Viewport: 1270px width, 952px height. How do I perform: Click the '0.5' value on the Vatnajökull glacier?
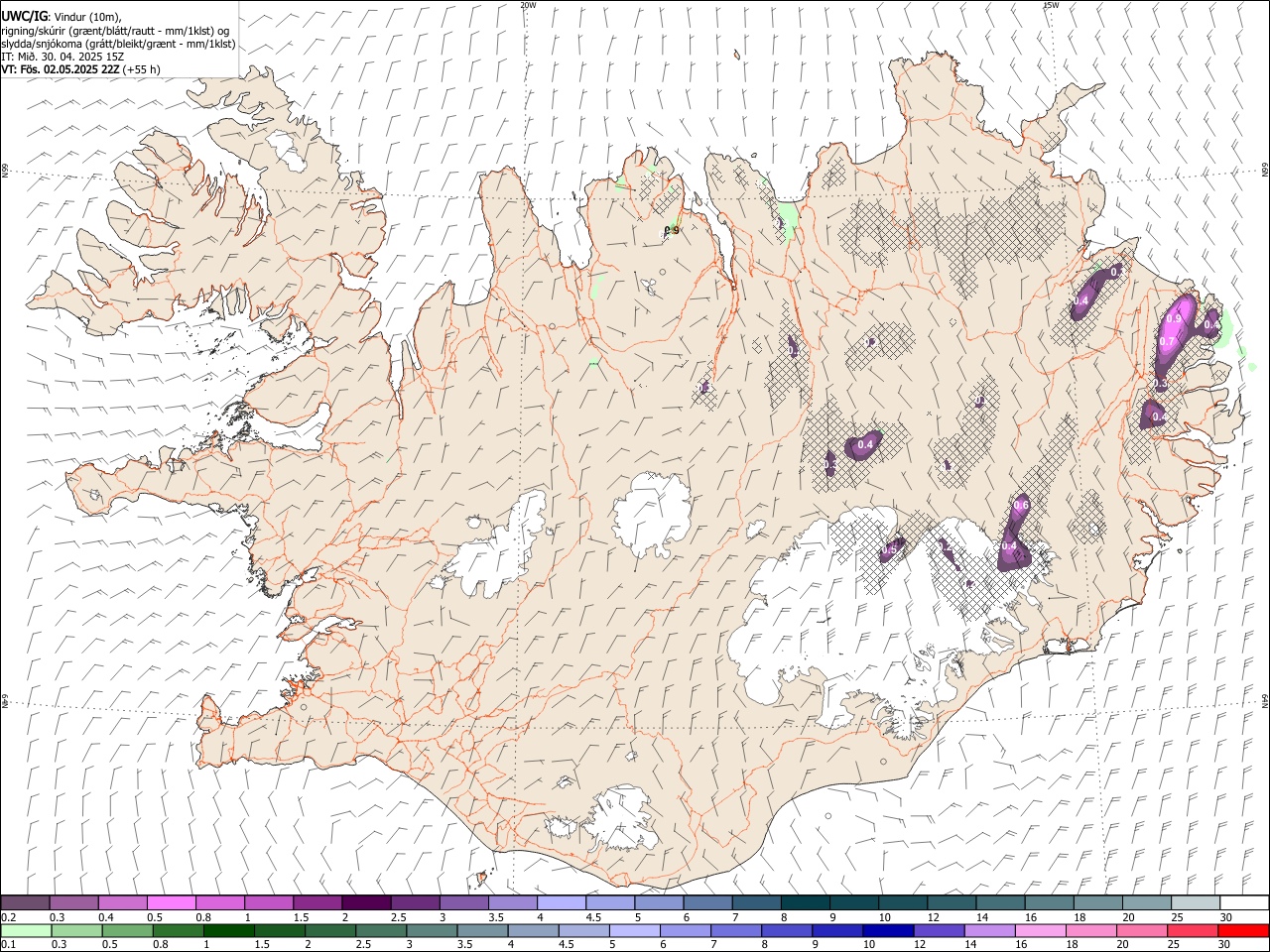(x=890, y=549)
